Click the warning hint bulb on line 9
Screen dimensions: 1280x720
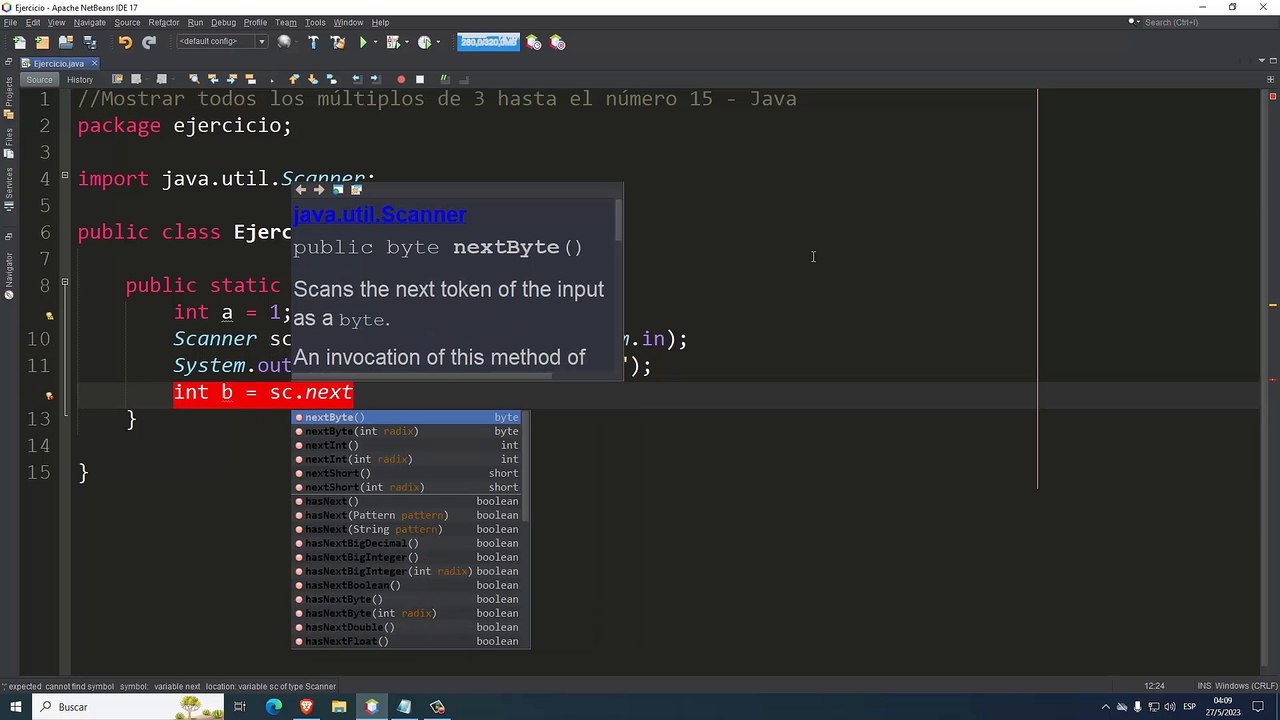coord(49,315)
